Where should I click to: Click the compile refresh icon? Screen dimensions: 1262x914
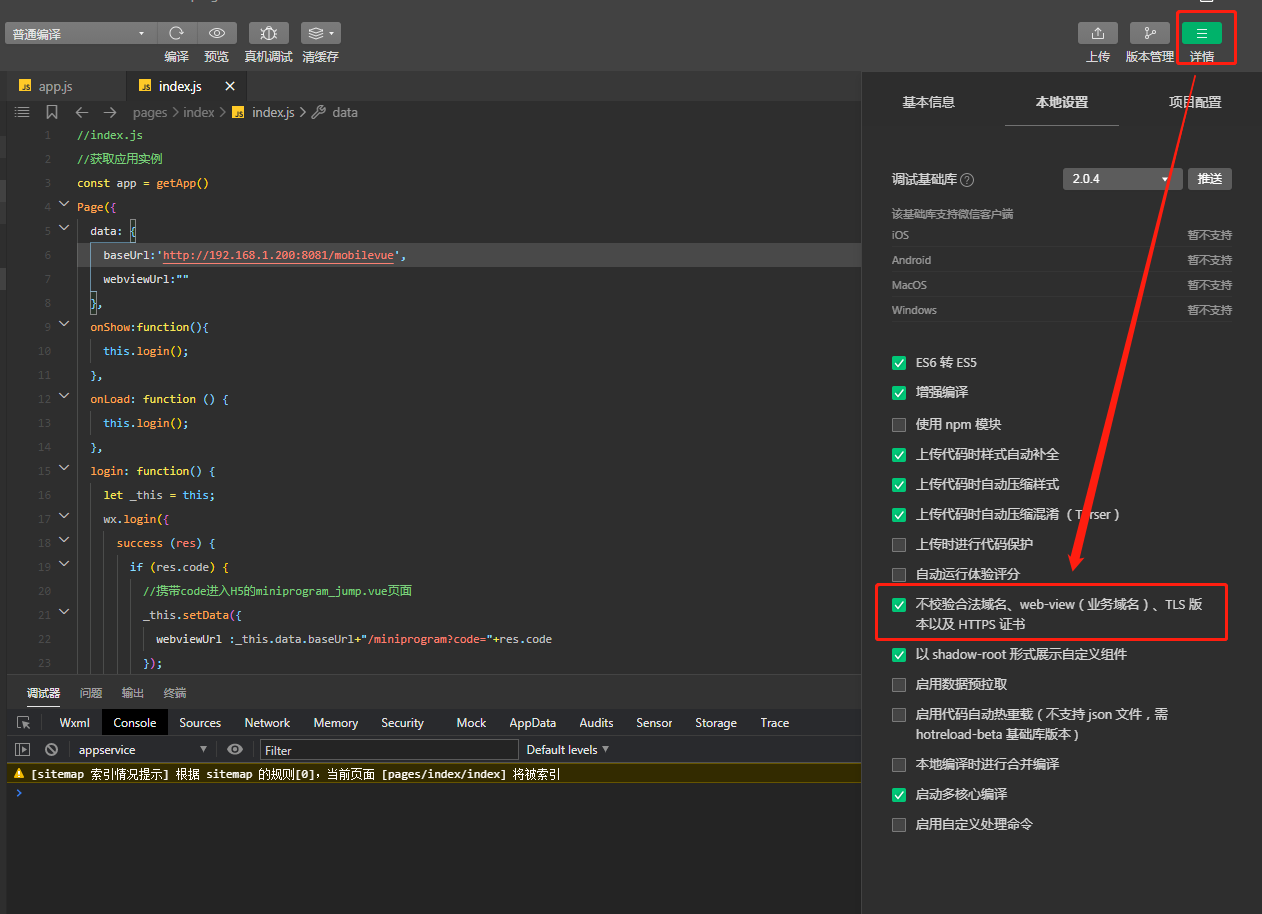[176, 33]
